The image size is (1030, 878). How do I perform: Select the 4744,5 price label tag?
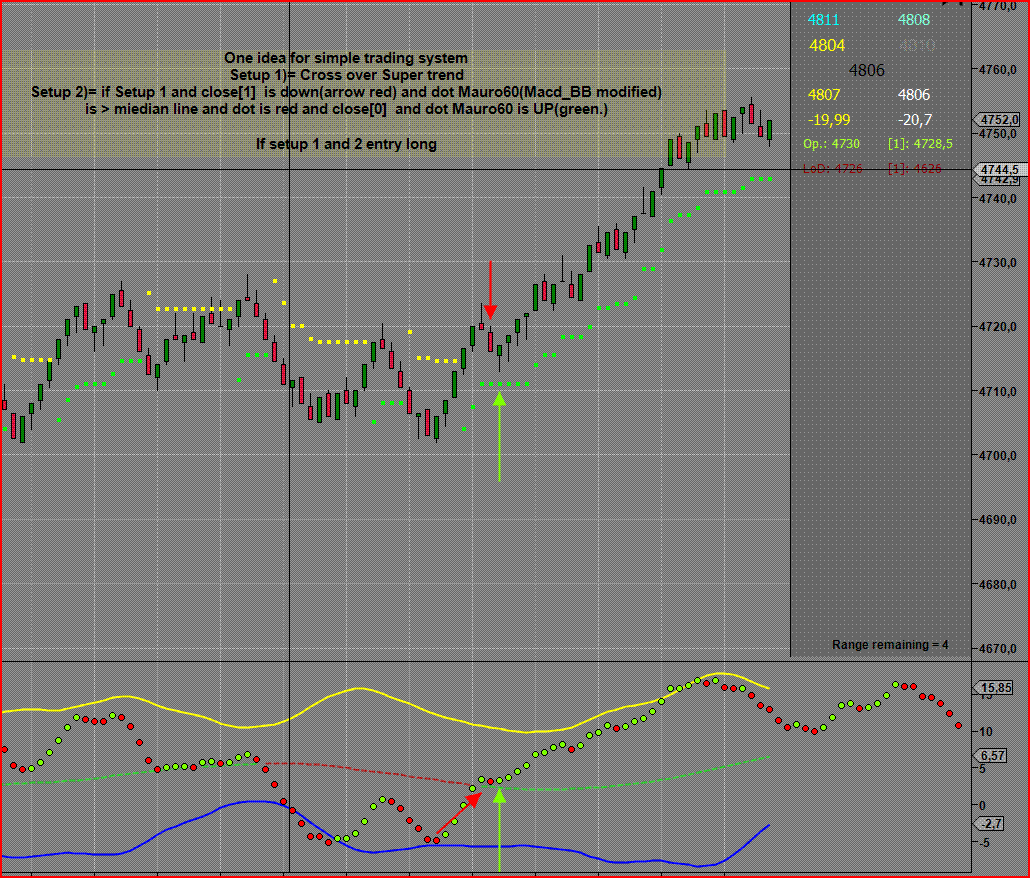pyautogui.click(x=997, y=169)
